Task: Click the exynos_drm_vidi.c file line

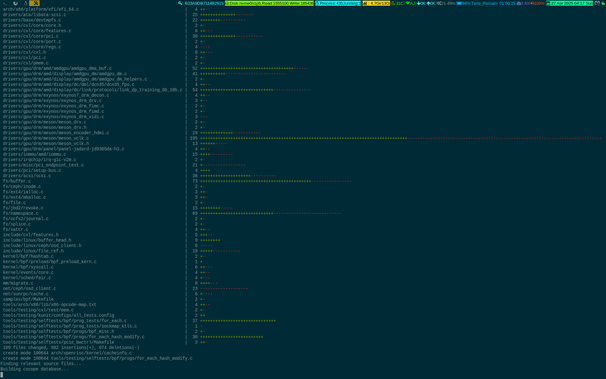Action: click(53, 117)
